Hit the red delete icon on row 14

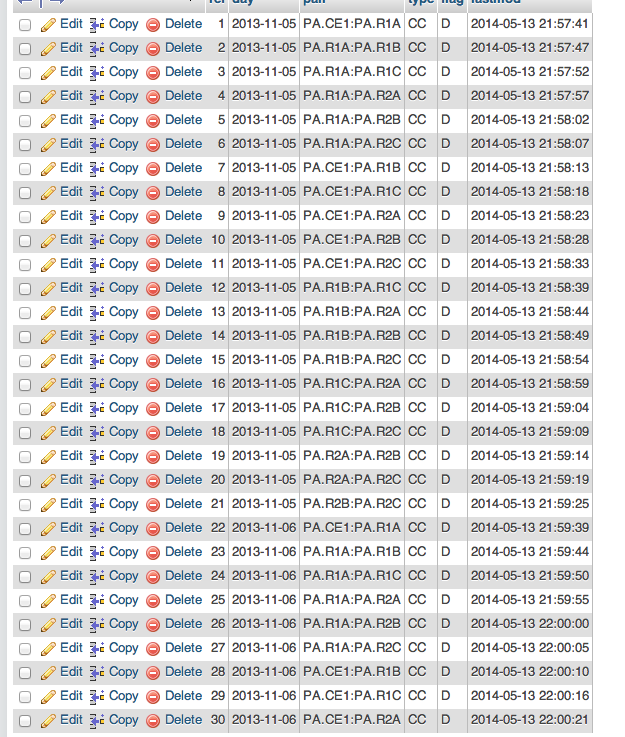coord(153,336)
